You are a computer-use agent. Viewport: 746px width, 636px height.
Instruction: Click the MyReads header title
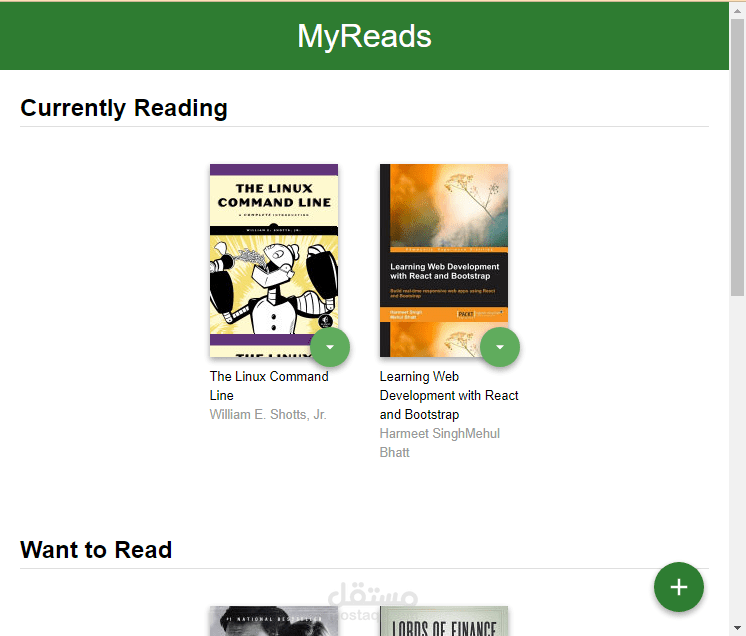364,36
